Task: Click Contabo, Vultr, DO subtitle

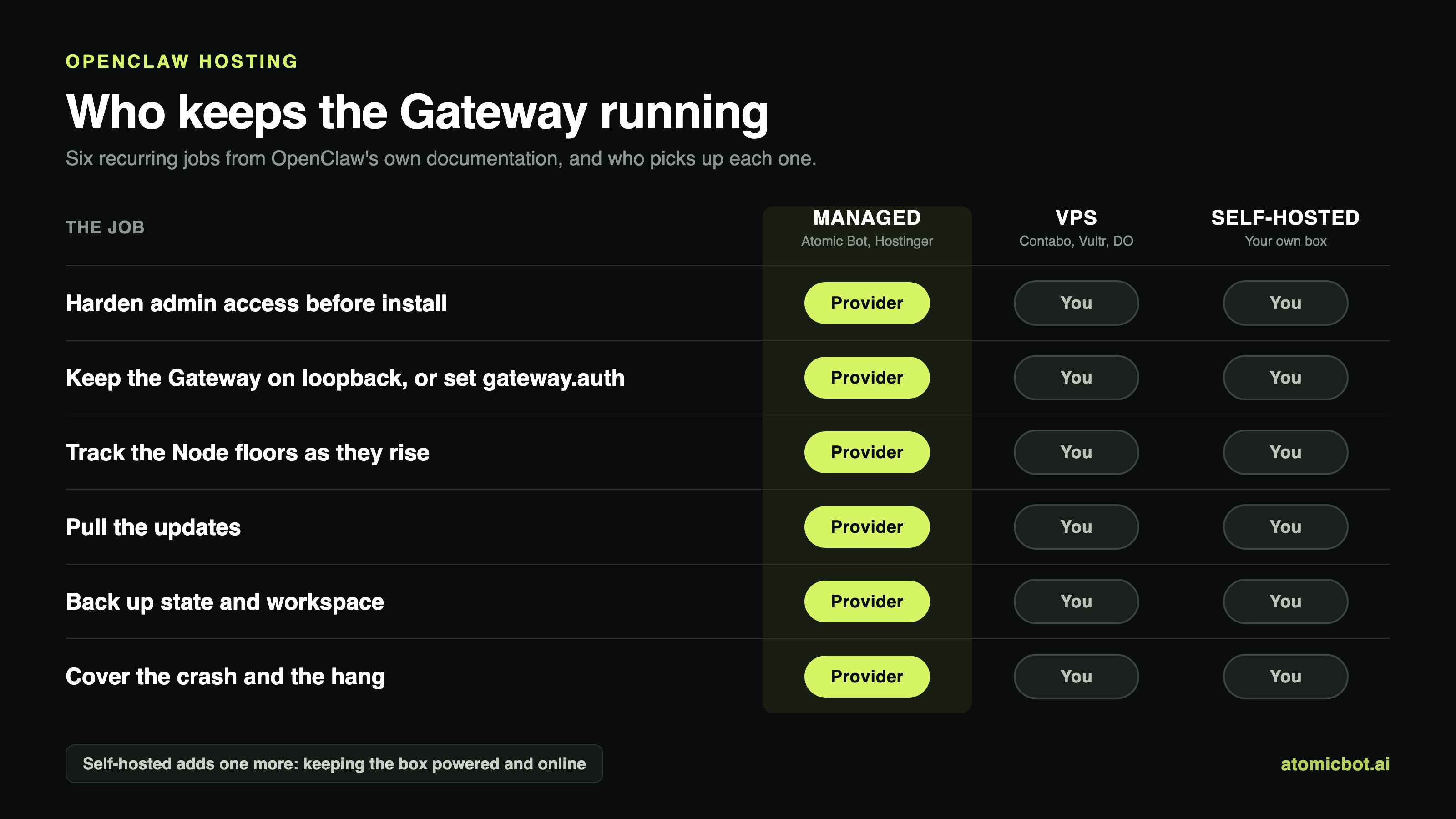Action: click(x=1076, y=241)
